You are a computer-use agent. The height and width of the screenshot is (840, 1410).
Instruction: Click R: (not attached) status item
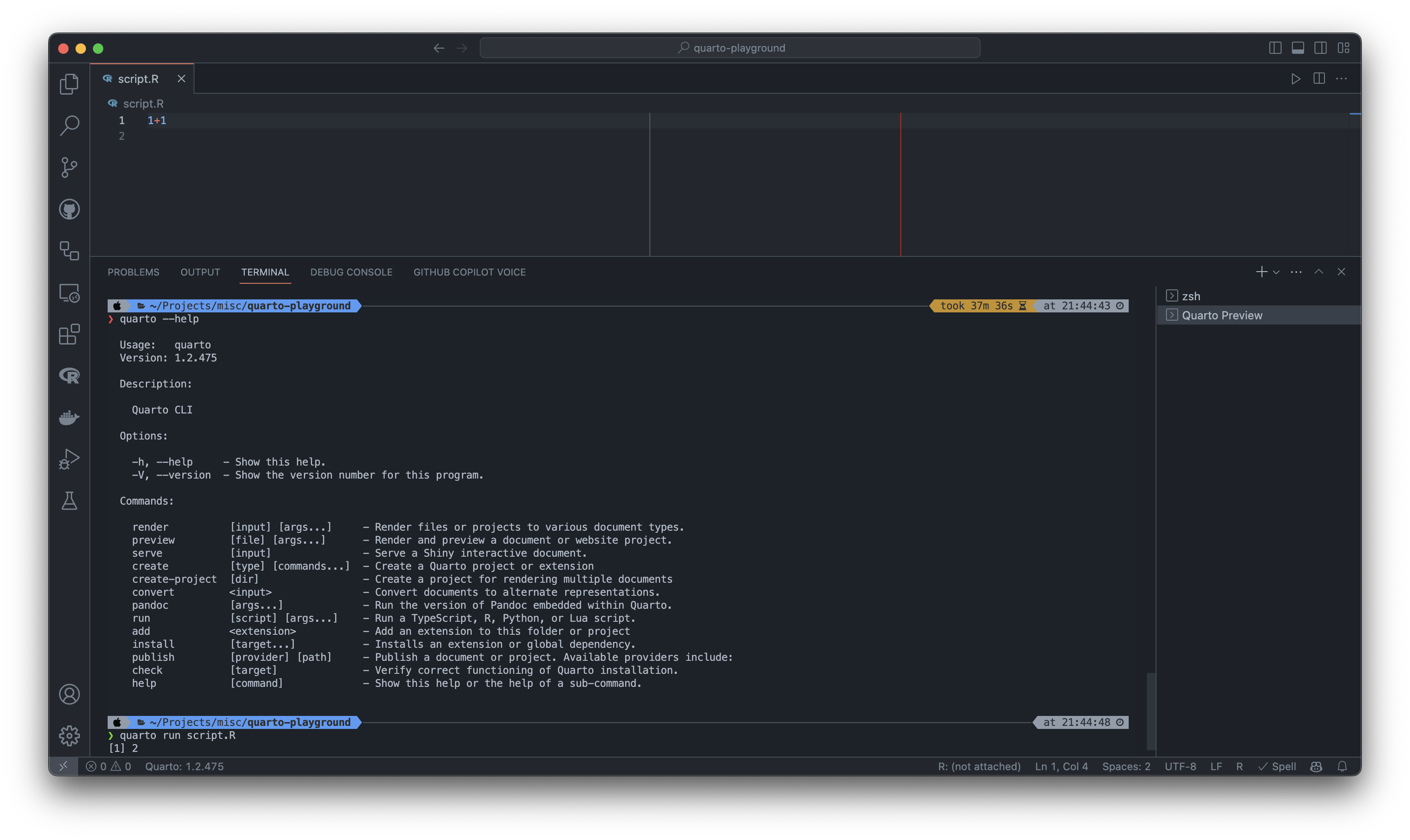[x=978, y=766]
